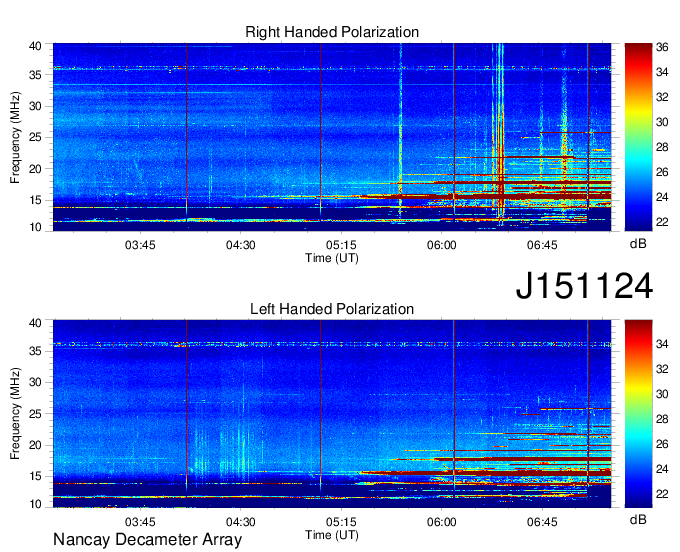
Task: Click the right-handed plot's dB colorbar
Action: pos(638,137)
